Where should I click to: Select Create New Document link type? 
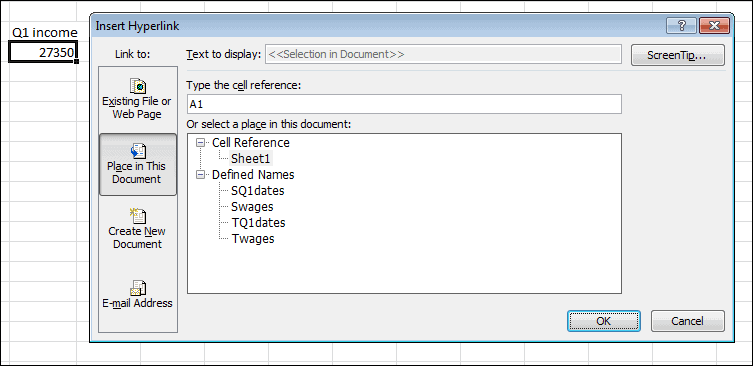click(x=137, y=230)
